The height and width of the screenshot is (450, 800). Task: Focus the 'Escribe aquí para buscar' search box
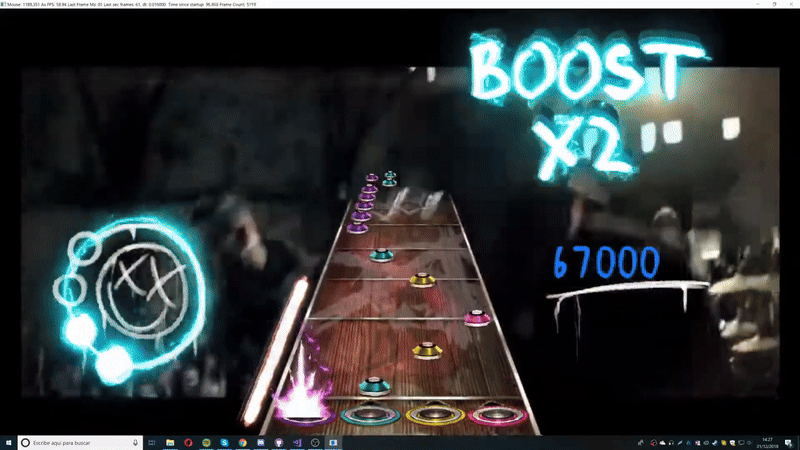(x=79, y=443)
